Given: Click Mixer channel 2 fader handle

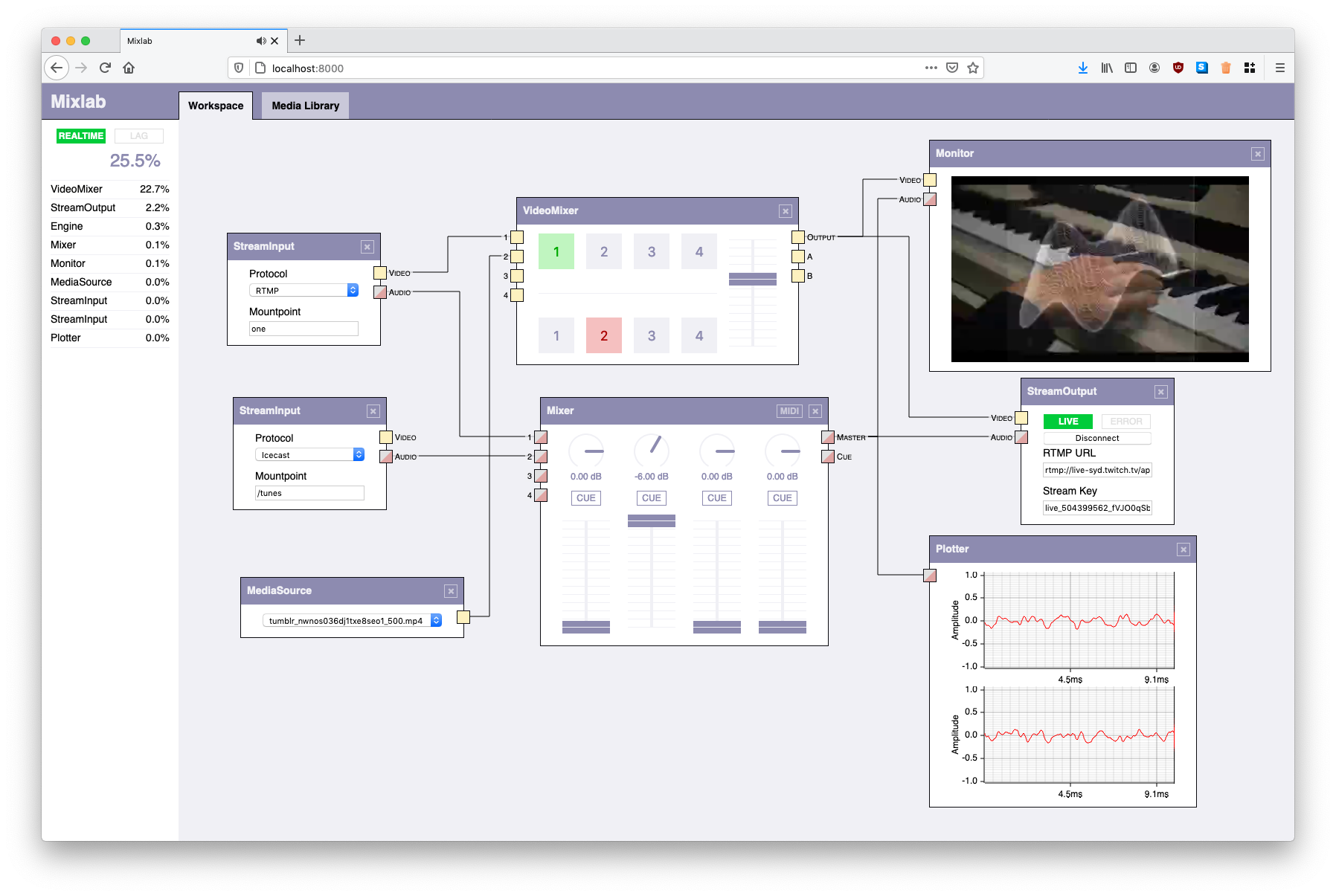Looking at the screenshot, I should (652, 520).
